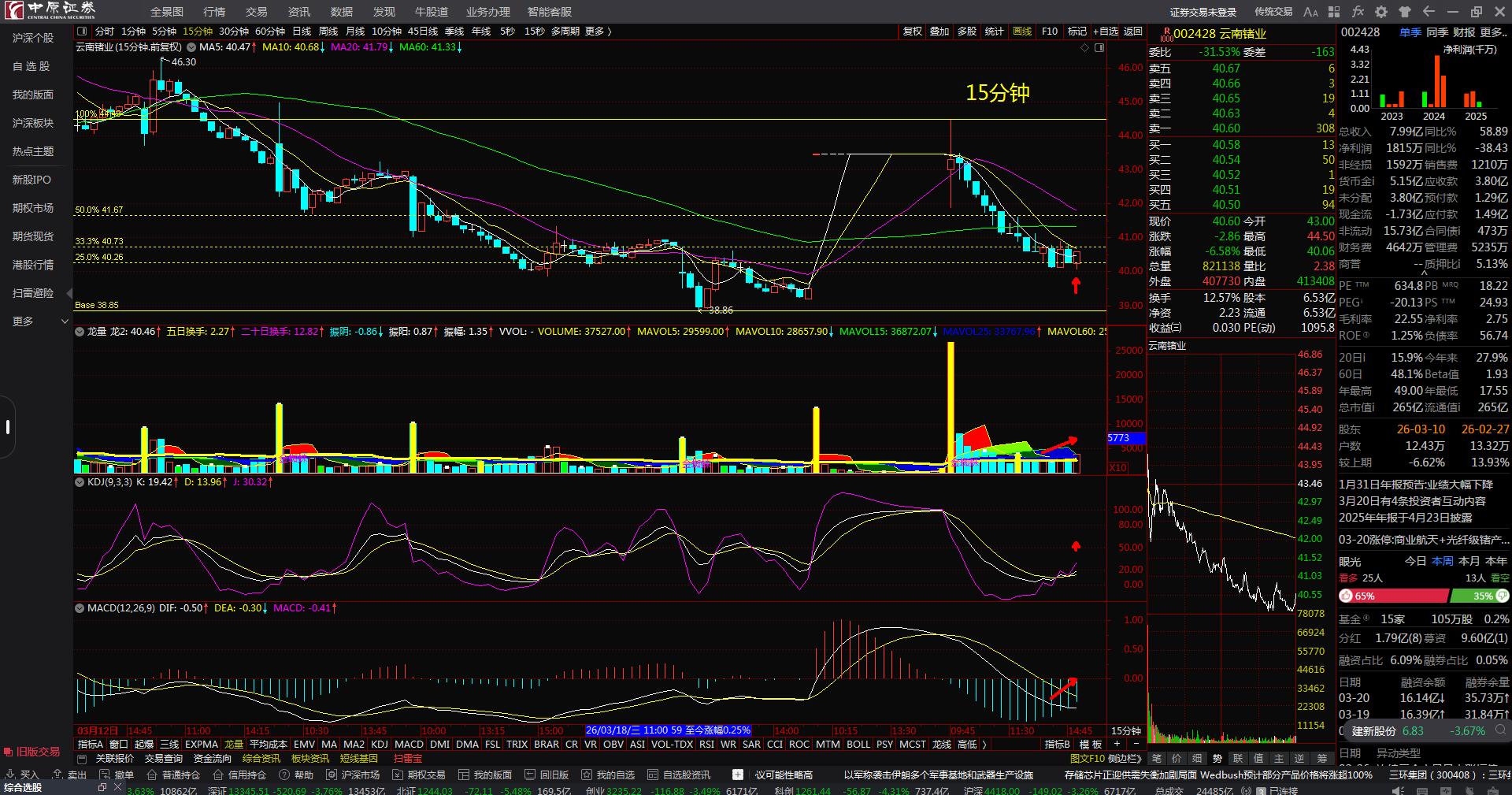
Task: Open 沪深板块 in left sidebar
Action: click(33, 123)
